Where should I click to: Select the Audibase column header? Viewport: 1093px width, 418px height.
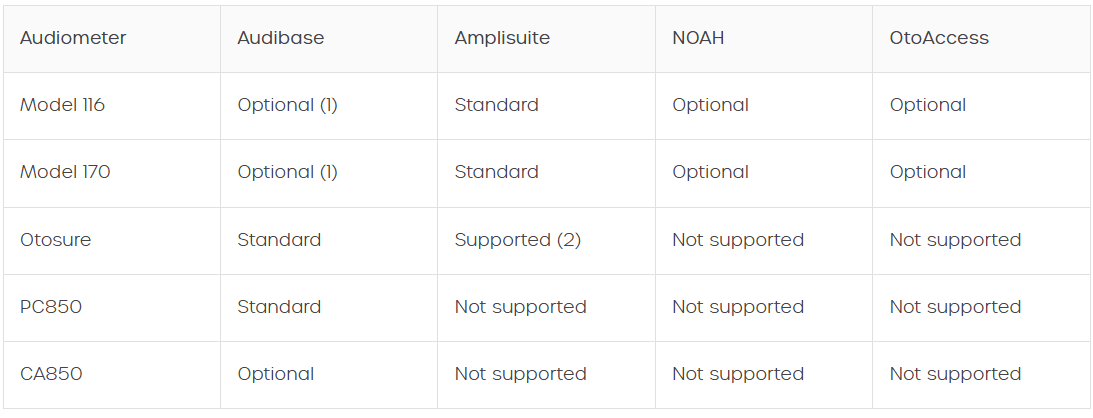[x=281, y=38]
